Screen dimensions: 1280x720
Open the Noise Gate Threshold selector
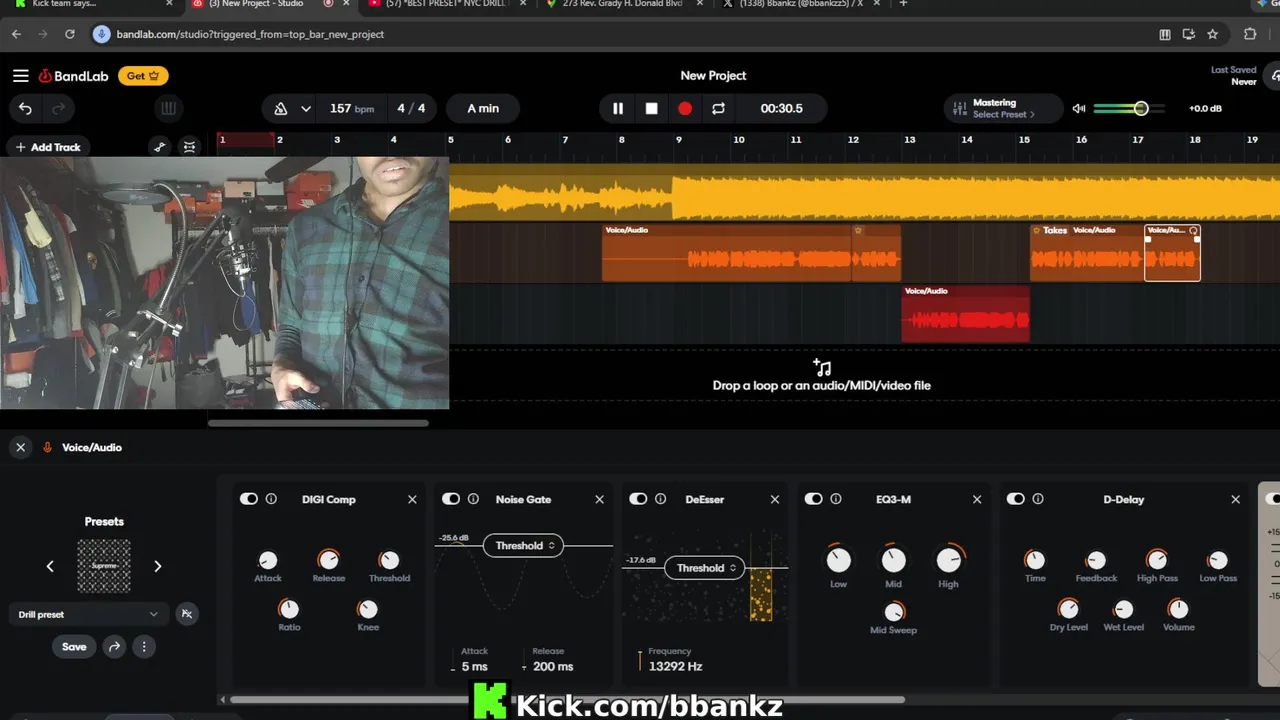click(523, 546)
